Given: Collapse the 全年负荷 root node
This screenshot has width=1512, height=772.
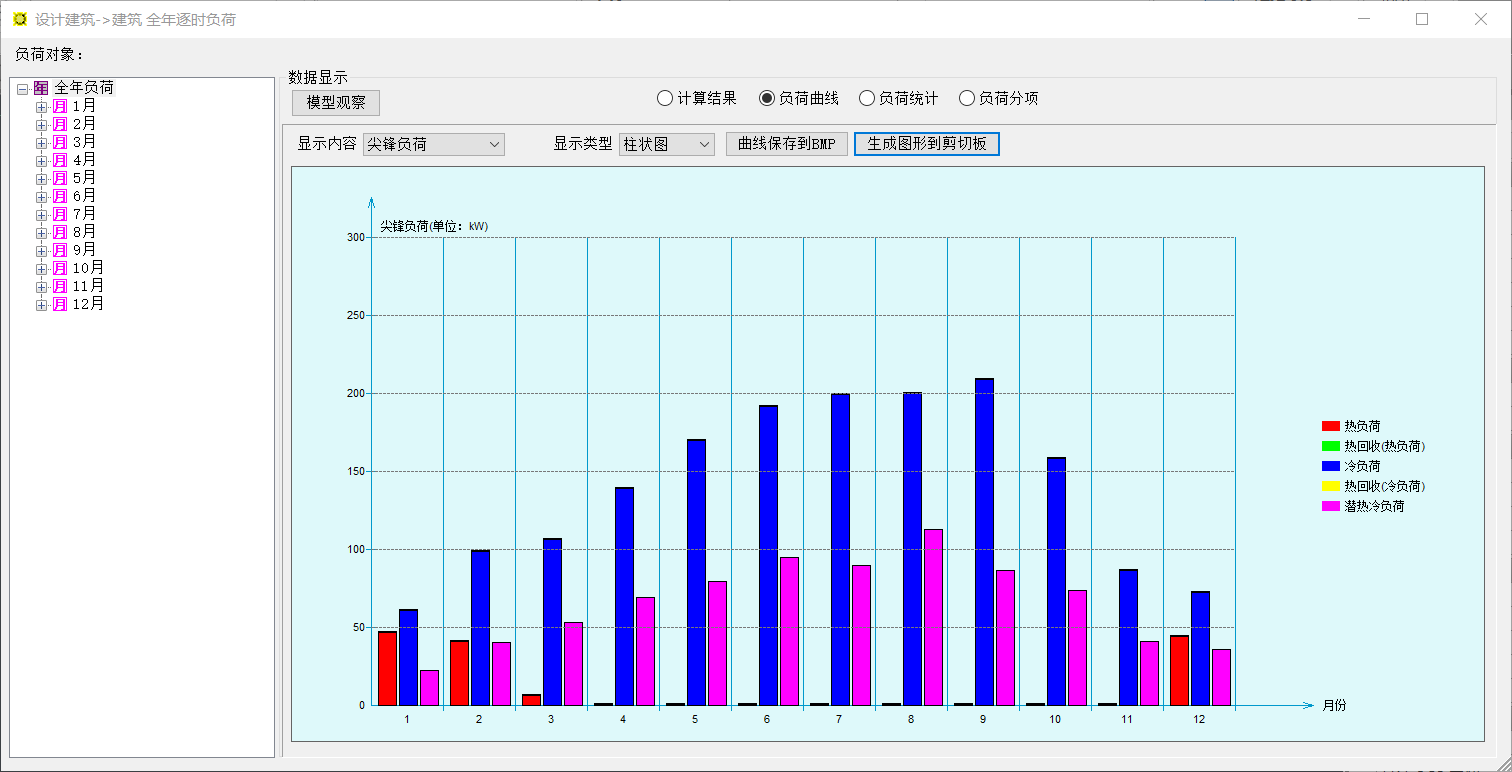Looking at the screenshot, I should (x=23, y=89).
